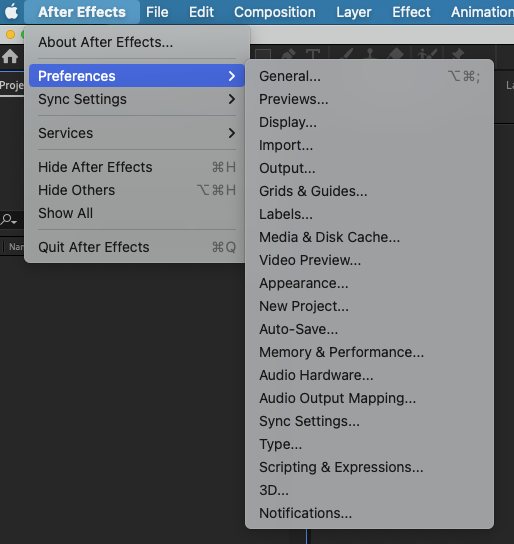Open 3D… preferences

(x=369, y=490)
